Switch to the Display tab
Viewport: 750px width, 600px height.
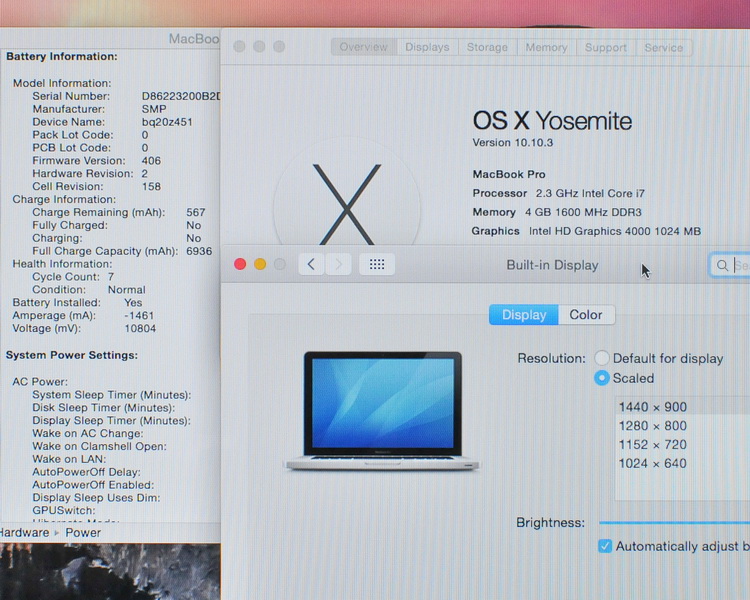pyautogui.click(x=524, y=315)
